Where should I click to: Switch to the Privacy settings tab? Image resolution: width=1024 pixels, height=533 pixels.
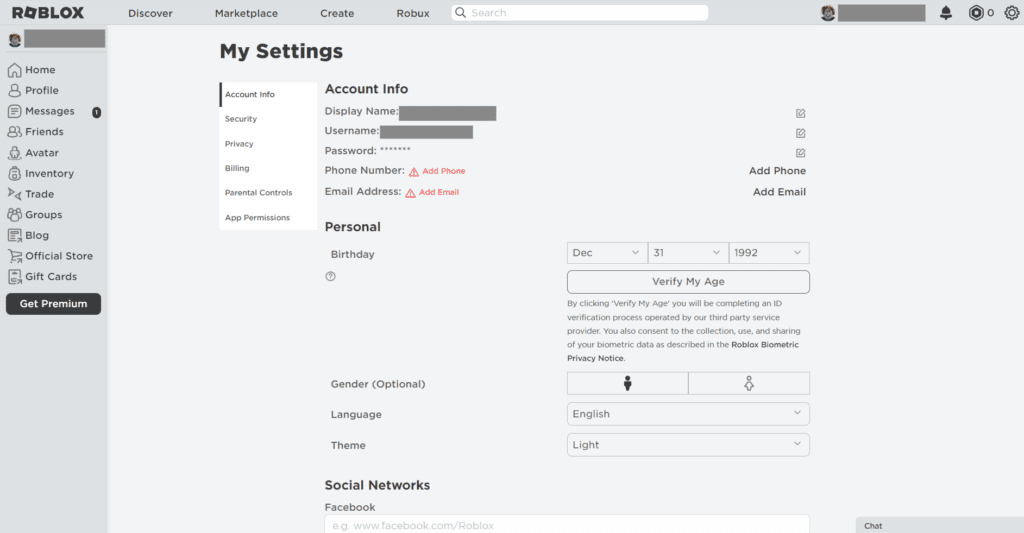[268, 144]
